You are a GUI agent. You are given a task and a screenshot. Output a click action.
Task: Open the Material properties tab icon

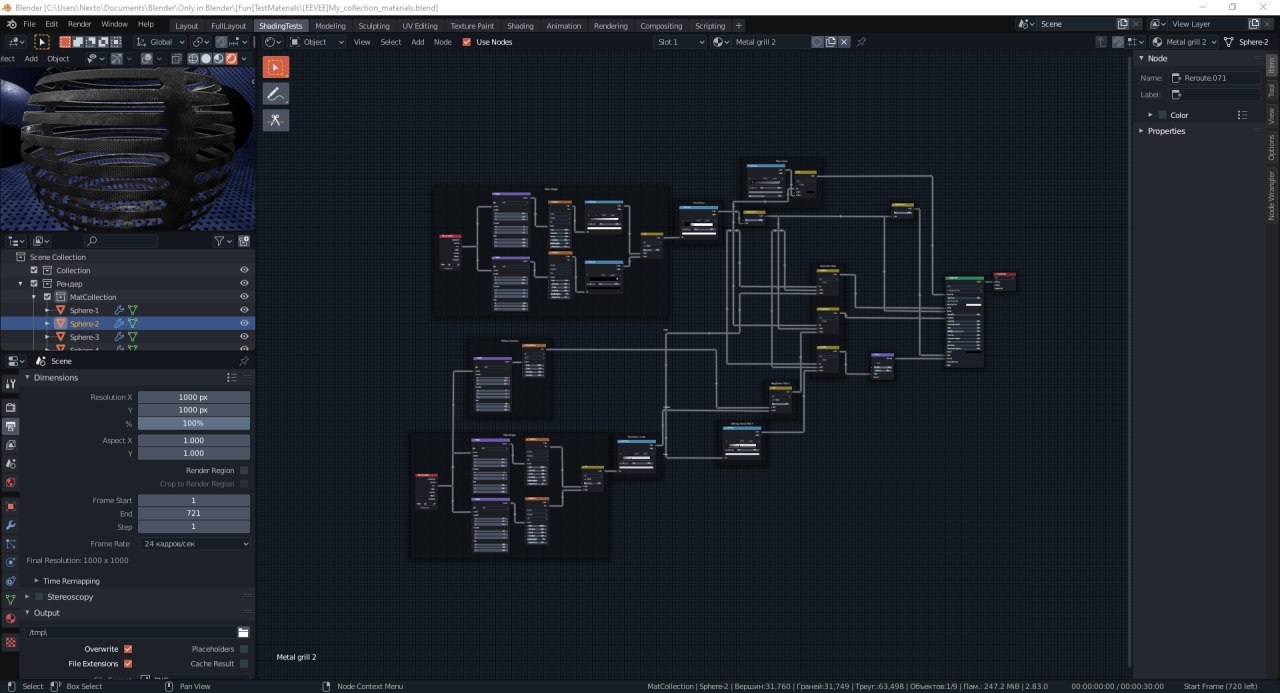tap(11, 618)
